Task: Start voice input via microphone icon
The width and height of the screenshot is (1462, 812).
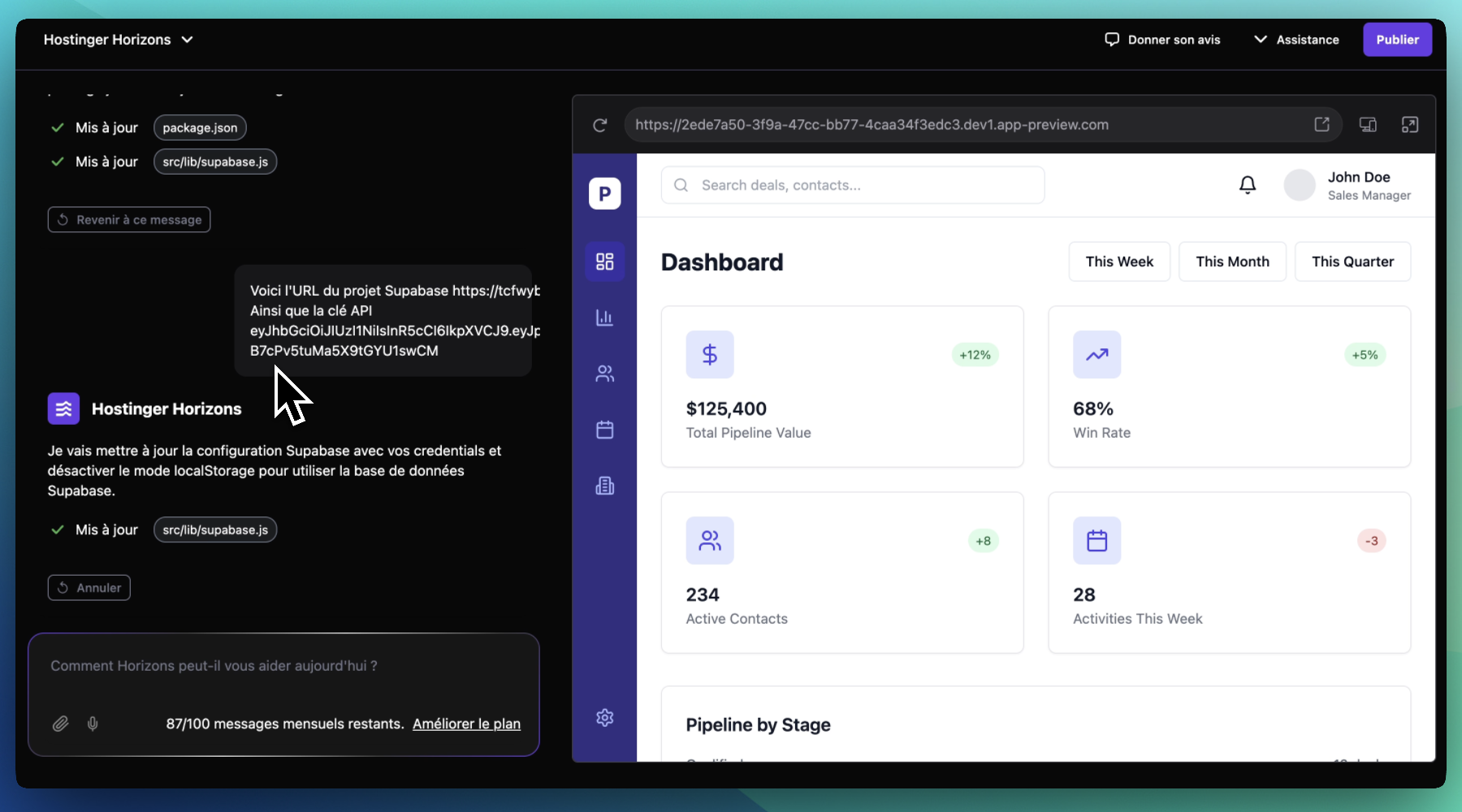Action: (x=93, y=723)
